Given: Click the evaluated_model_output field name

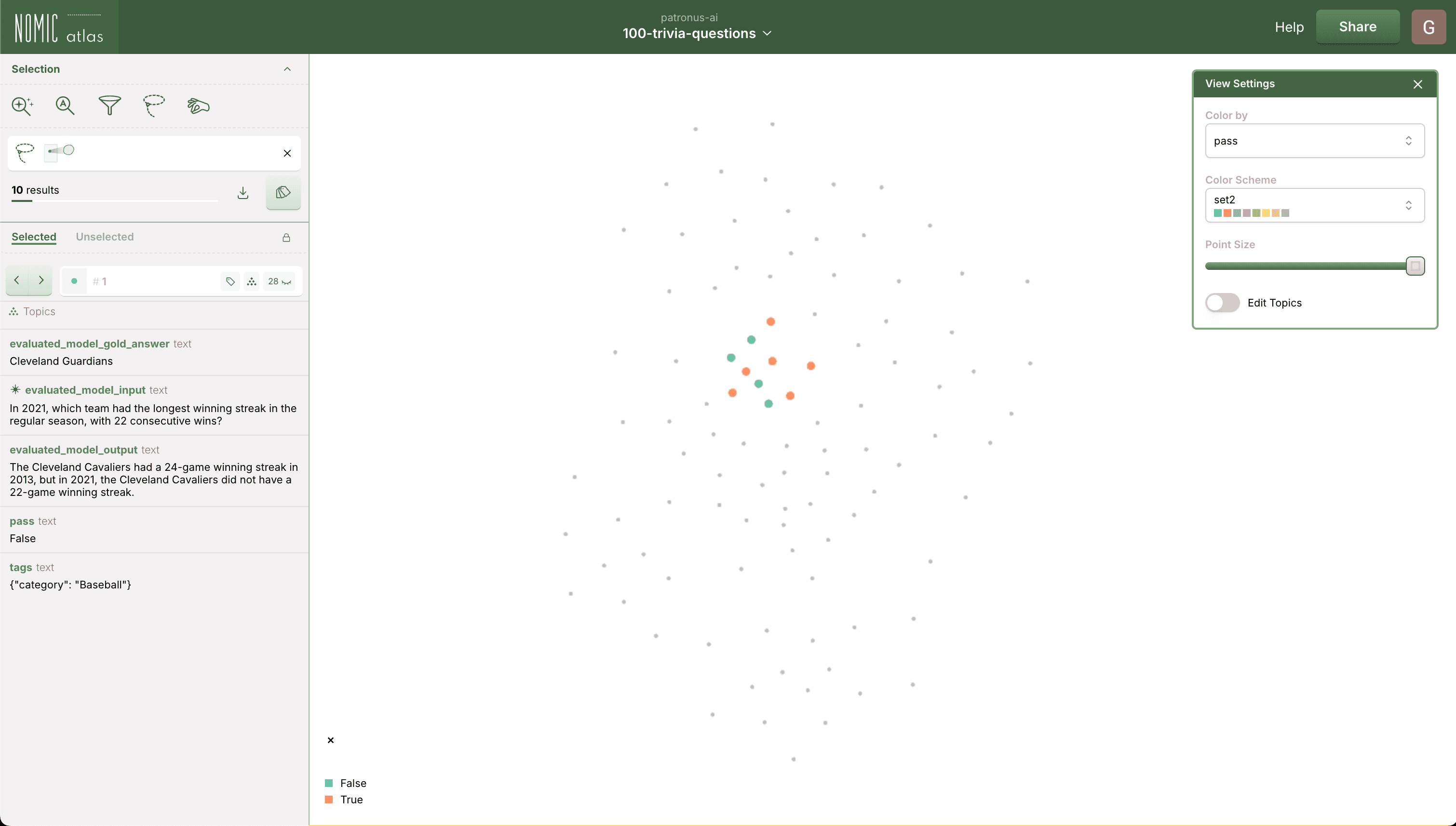Looking at the screenshot, I should tap(74, 450).
